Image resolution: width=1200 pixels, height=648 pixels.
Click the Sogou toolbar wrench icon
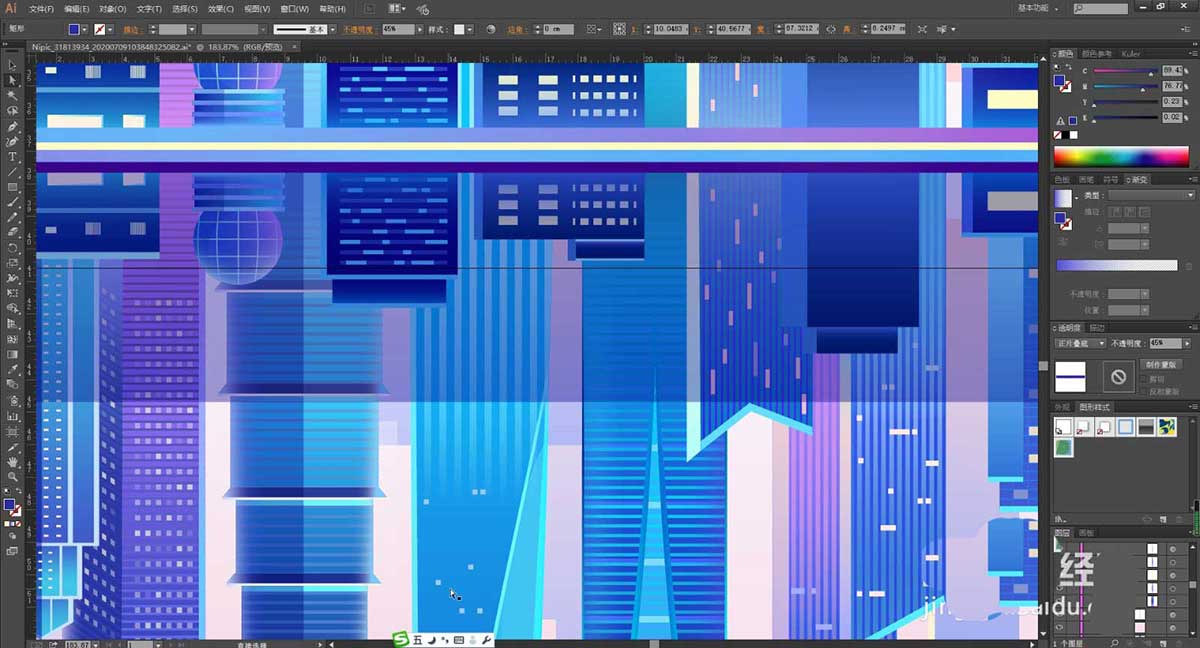pyautogui.click(x=487, y=639)
